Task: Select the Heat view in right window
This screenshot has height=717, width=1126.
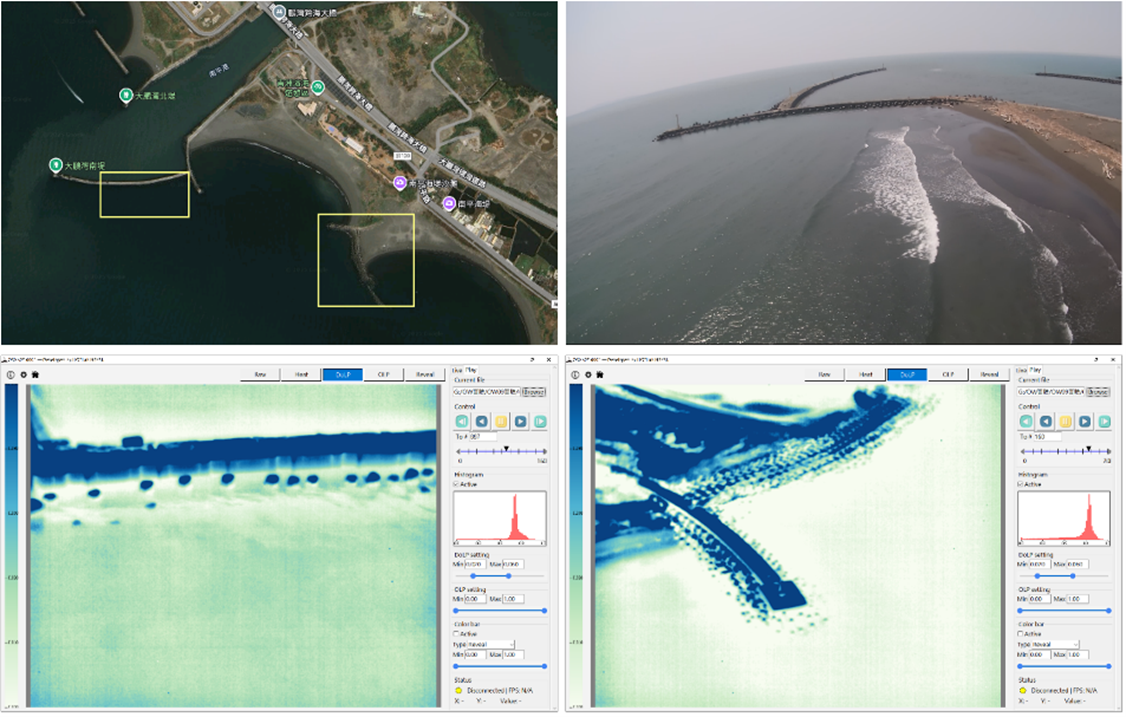Action: click(865, 375)
